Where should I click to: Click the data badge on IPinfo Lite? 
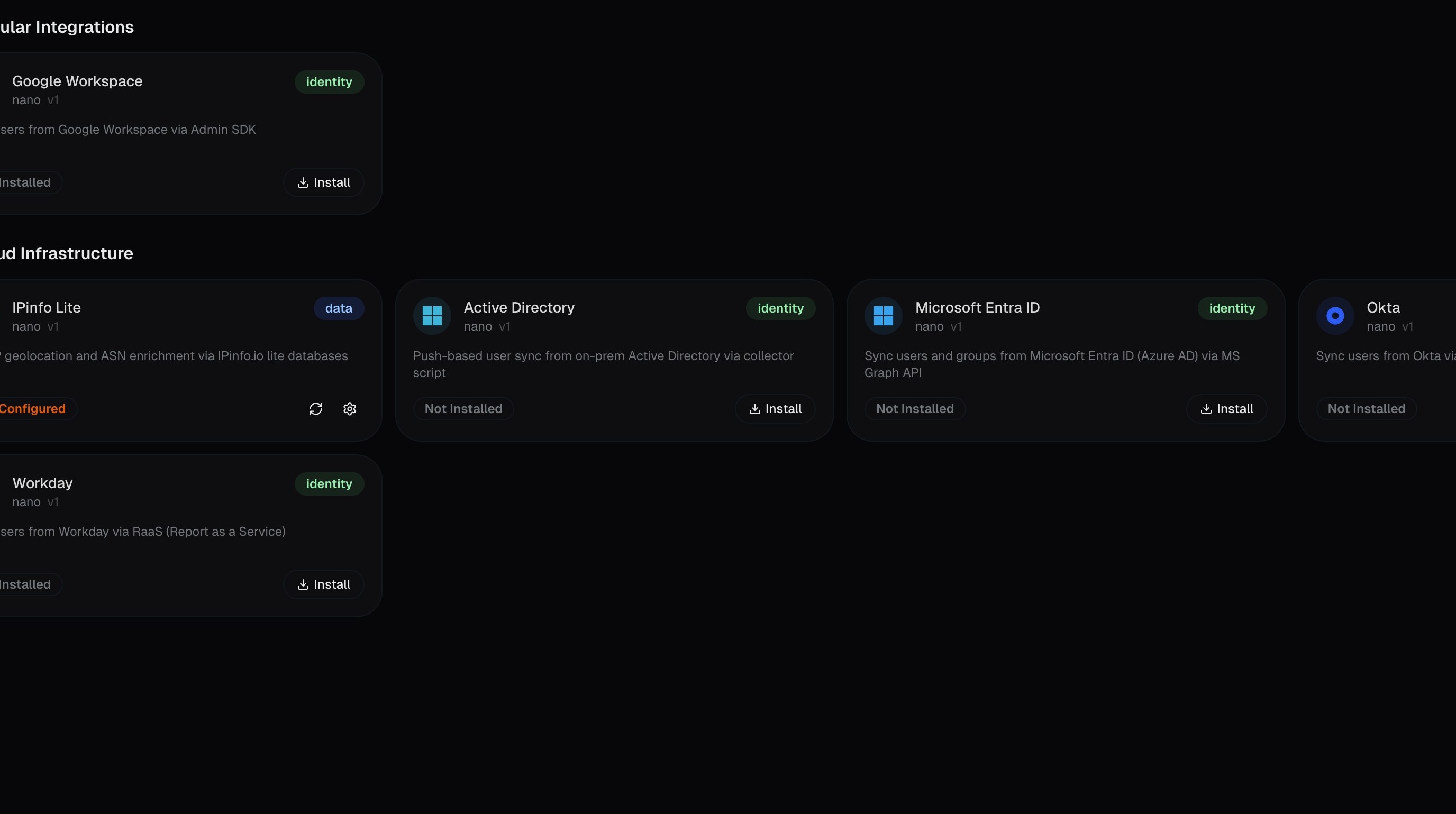(339, 308)
